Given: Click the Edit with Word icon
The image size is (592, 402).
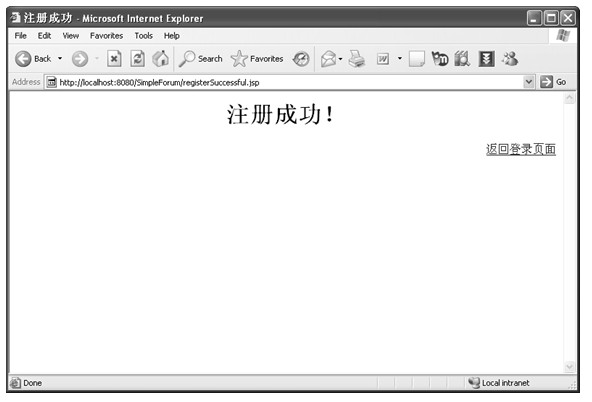Looking at the screenshot, I should [383, 59].
